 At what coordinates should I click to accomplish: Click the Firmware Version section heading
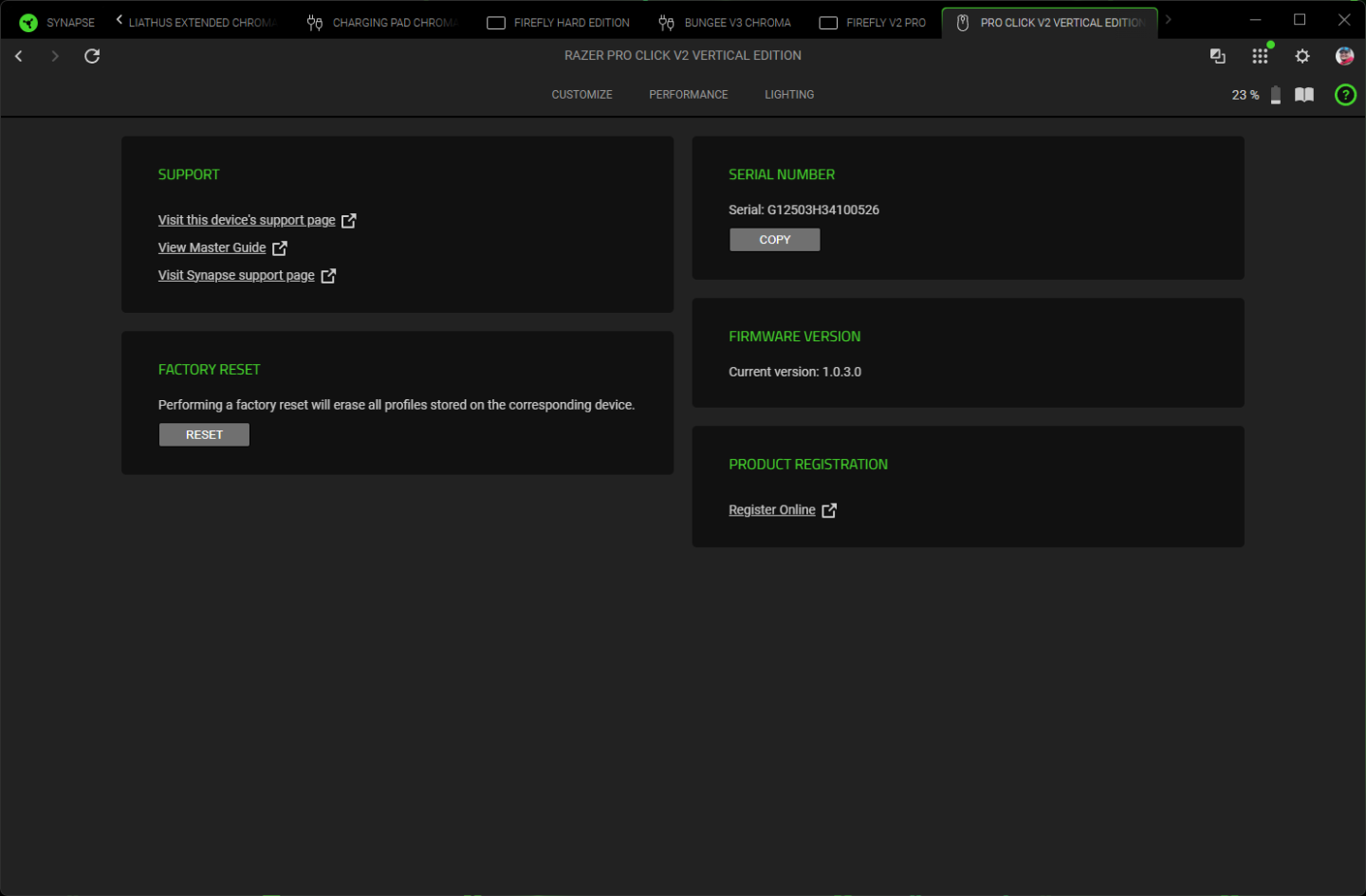pos(795,337)
